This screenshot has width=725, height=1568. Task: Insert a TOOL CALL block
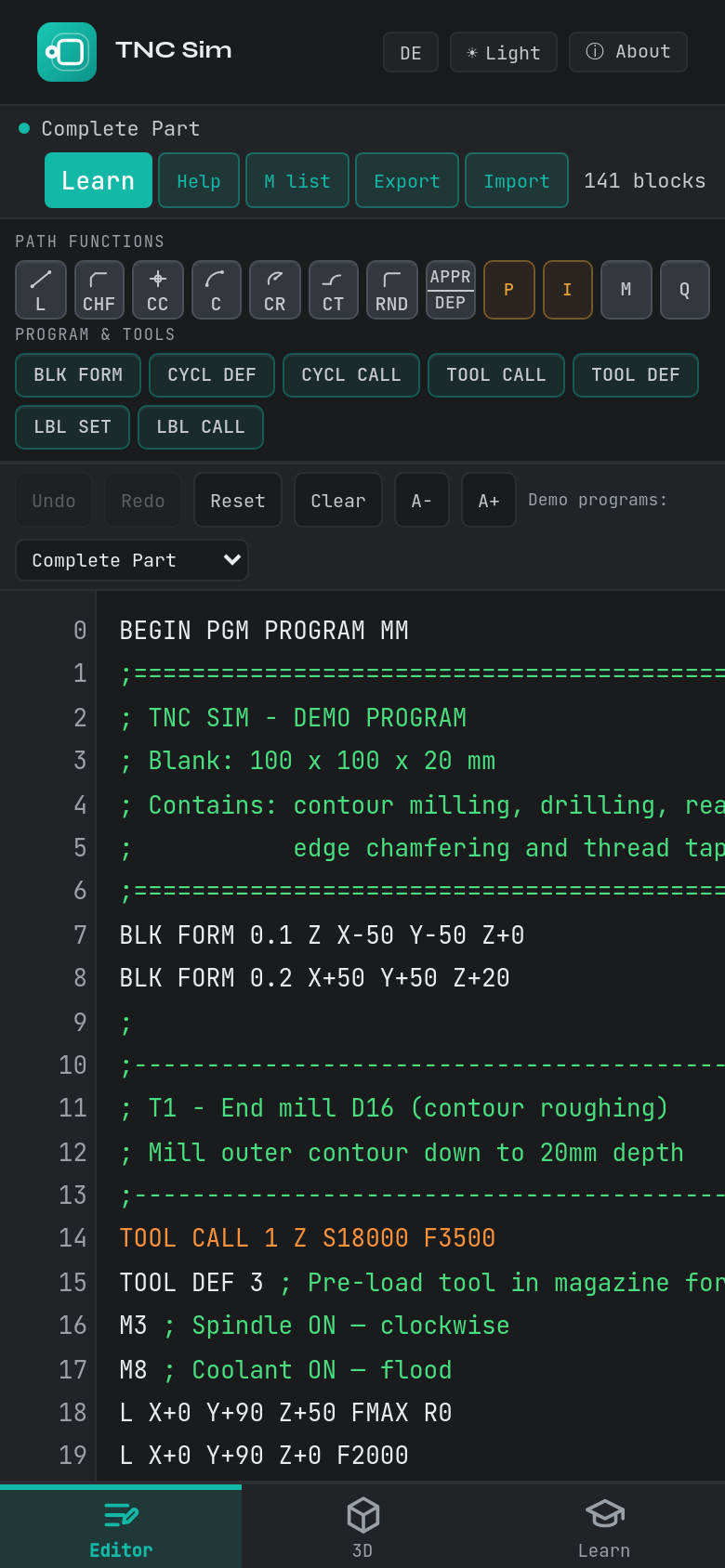tap(496, 375)
